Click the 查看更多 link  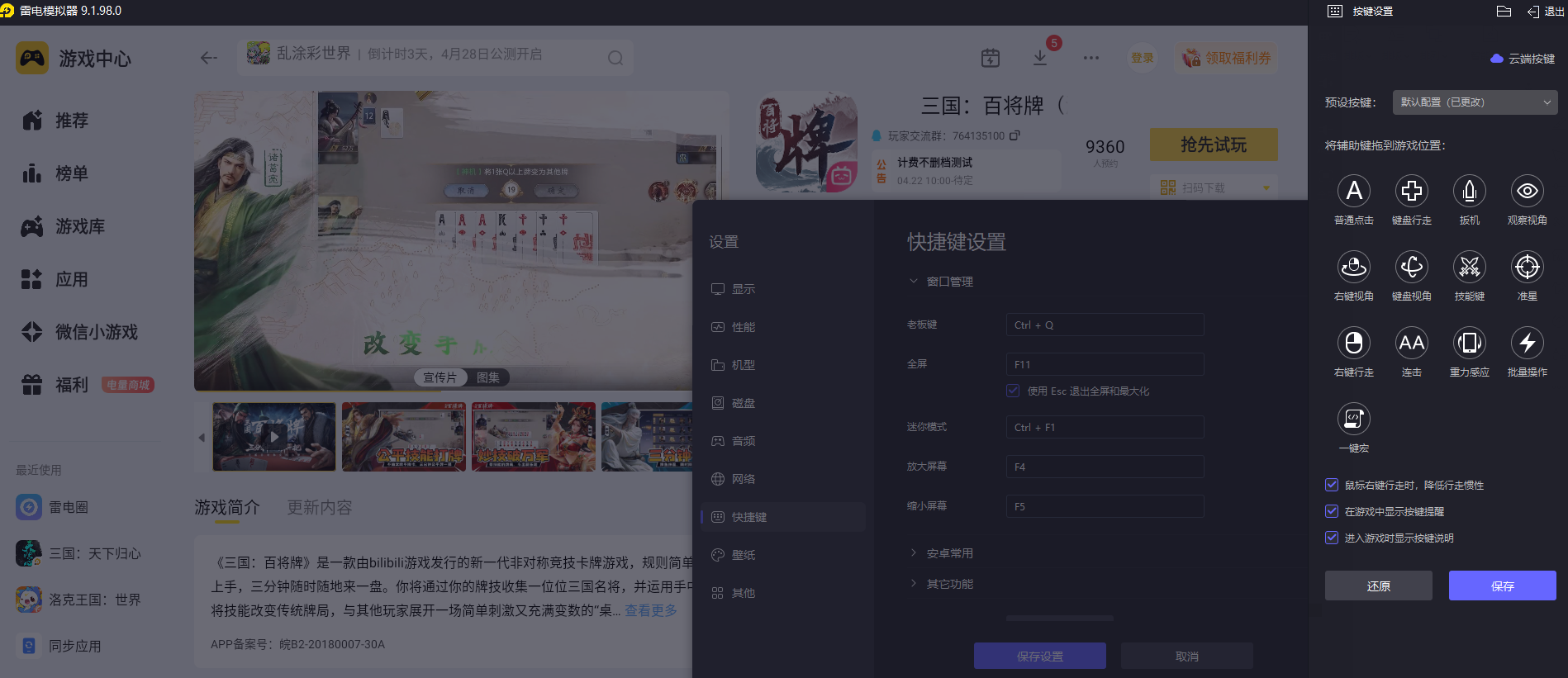click(x=650, y=610)
